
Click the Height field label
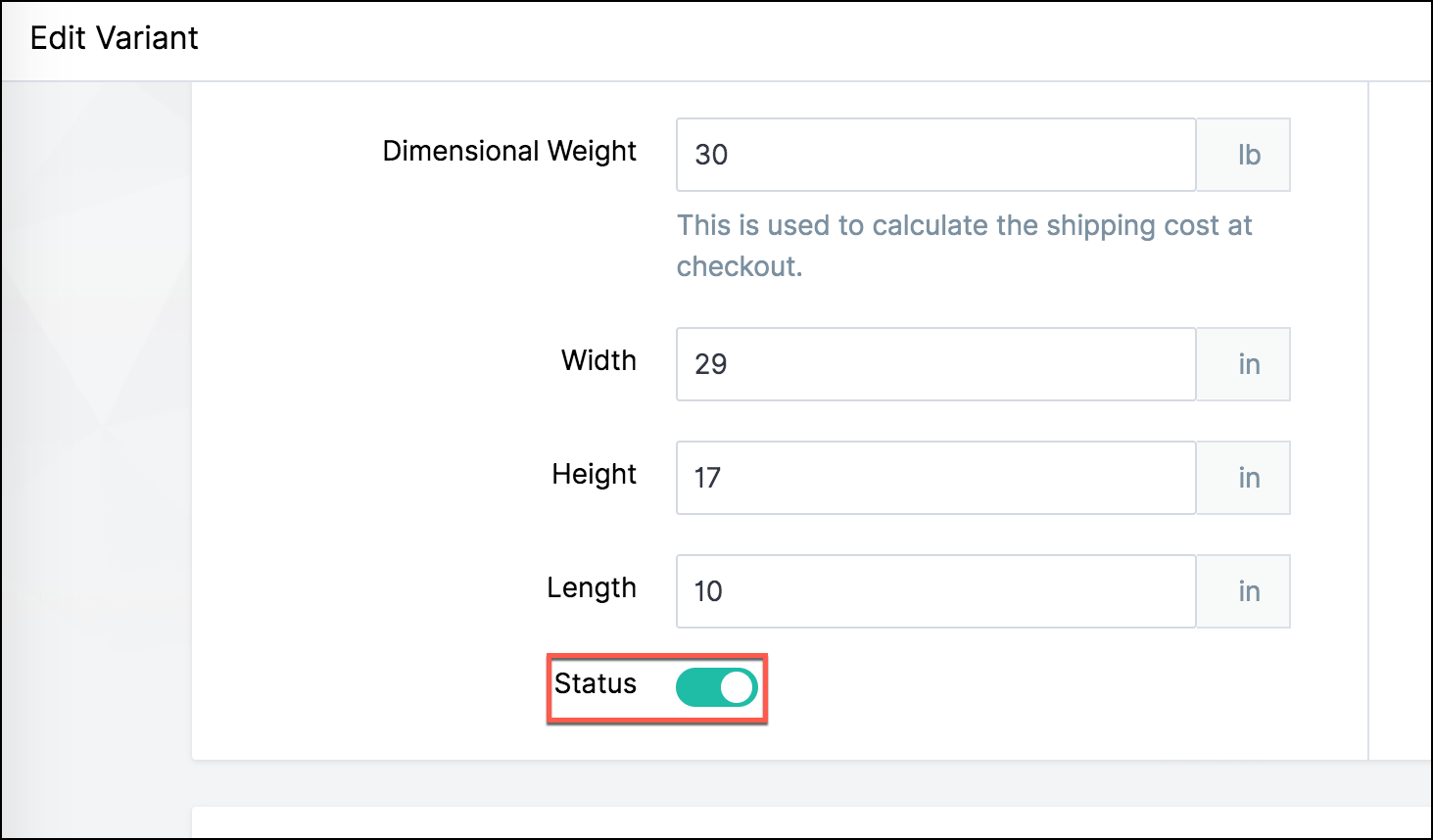pyautogui.click(x=594, y=474)
